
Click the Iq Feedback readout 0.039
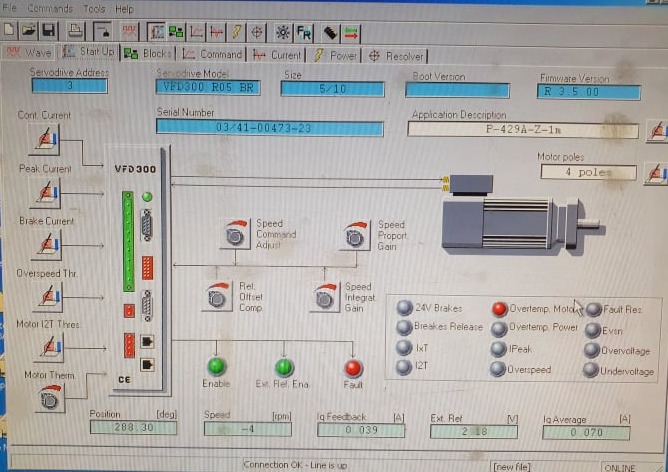tap(361, 430)
